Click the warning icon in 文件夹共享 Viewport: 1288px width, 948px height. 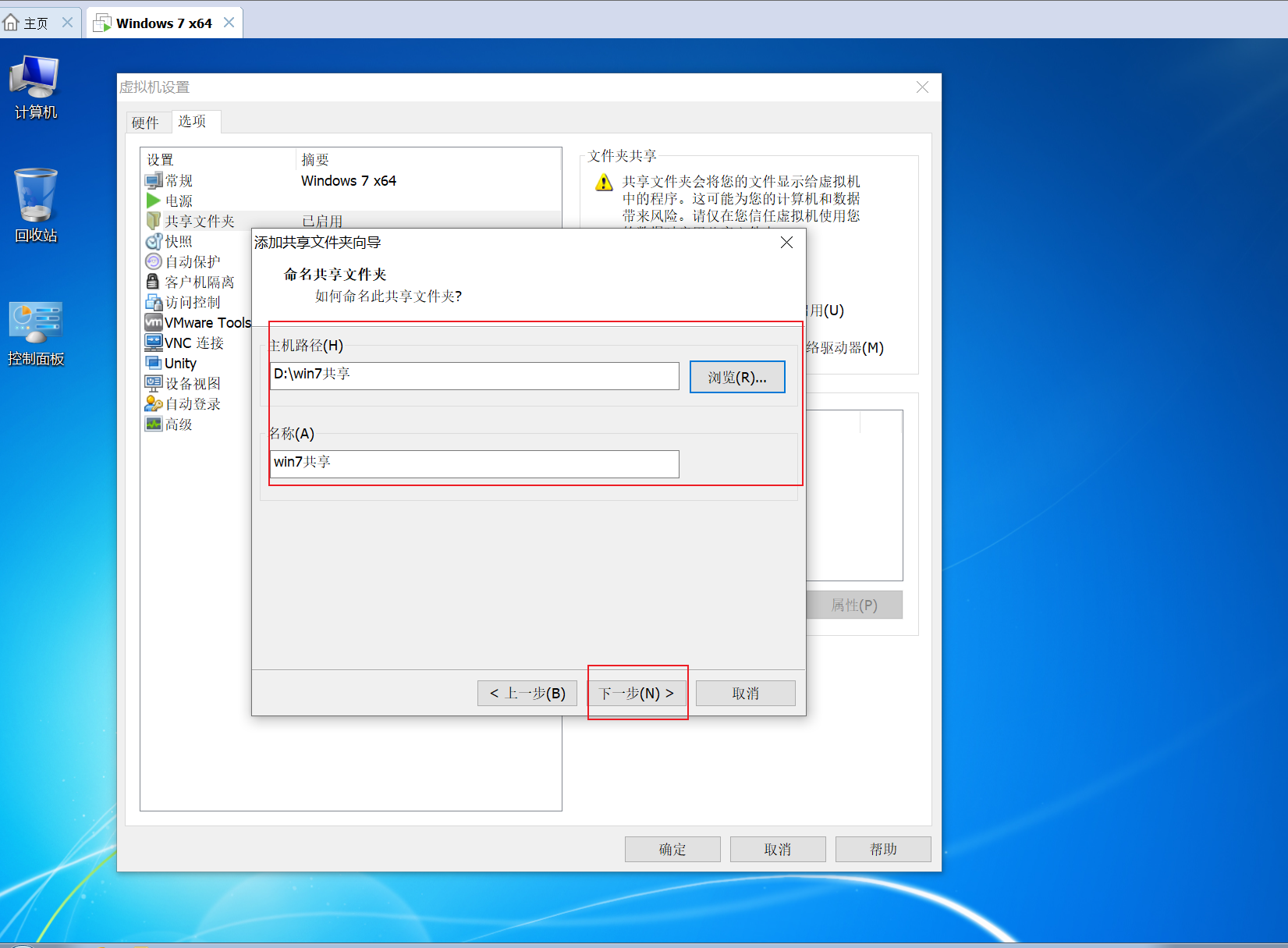tap(605, 183)
